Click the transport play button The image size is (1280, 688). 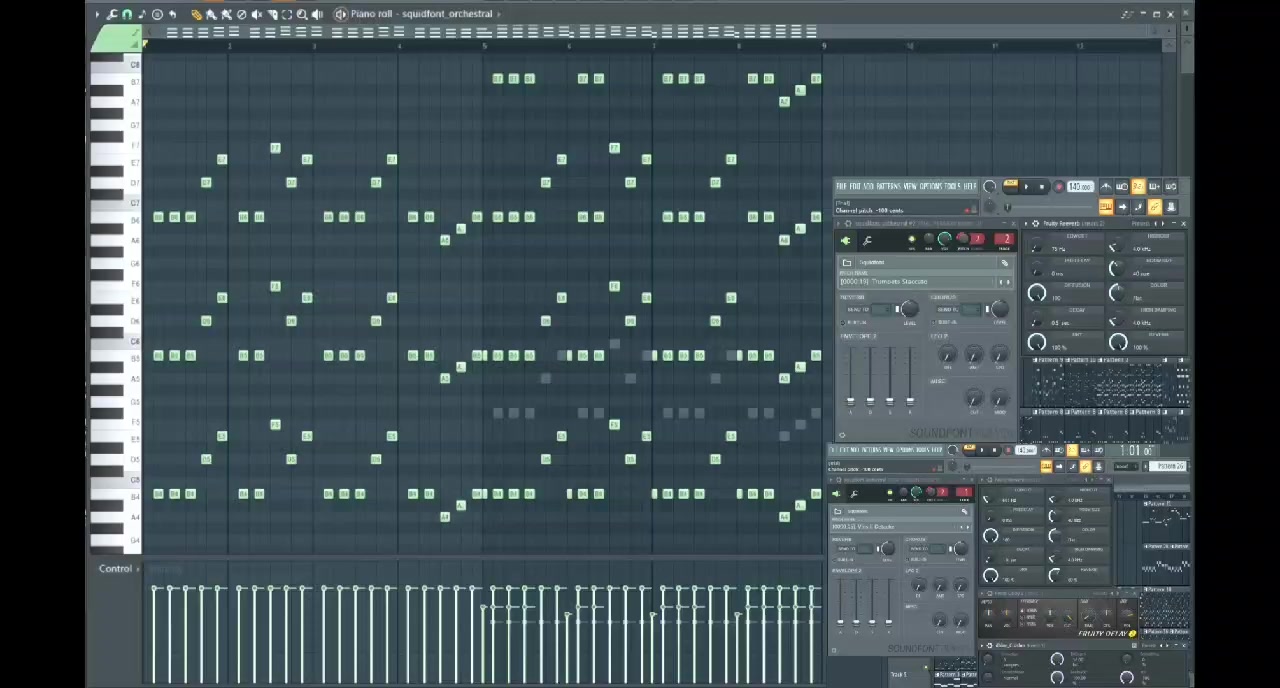(1026, 187)
